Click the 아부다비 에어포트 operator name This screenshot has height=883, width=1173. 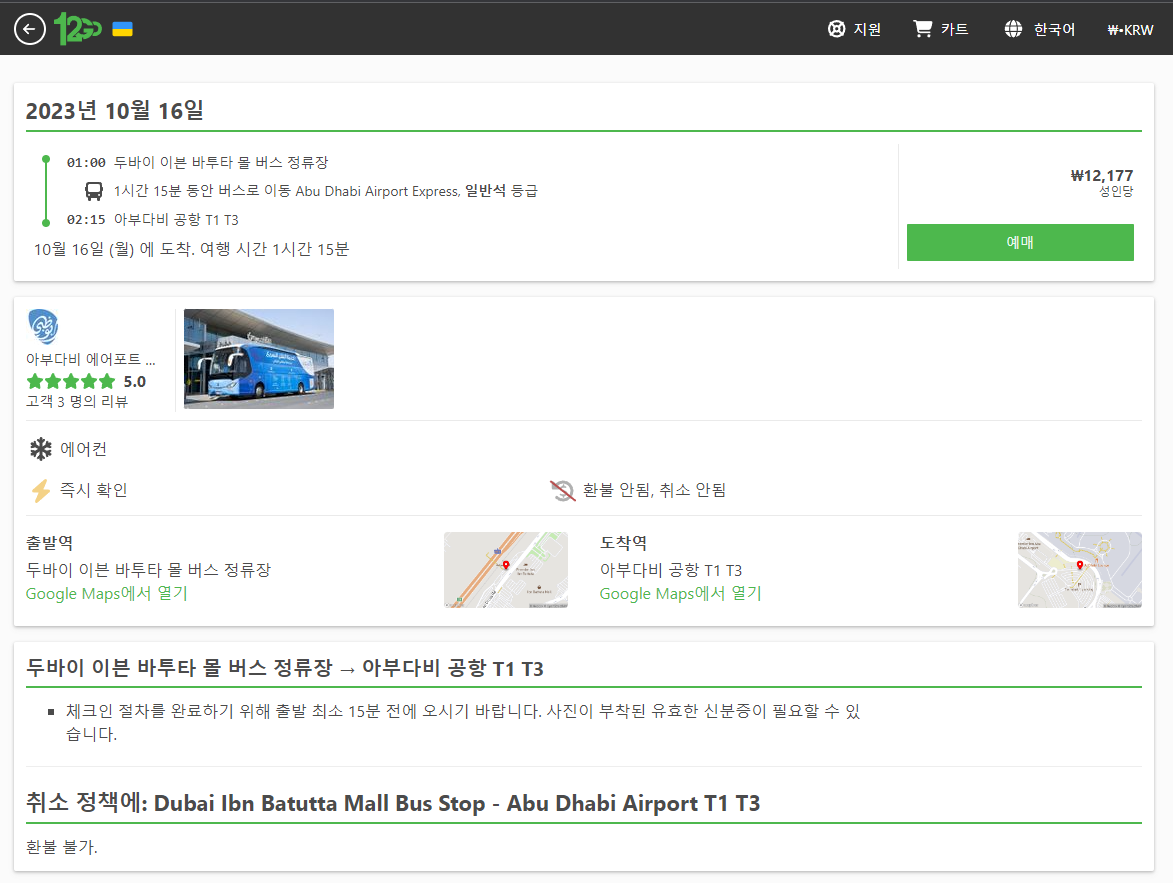(x=91, y=359)
